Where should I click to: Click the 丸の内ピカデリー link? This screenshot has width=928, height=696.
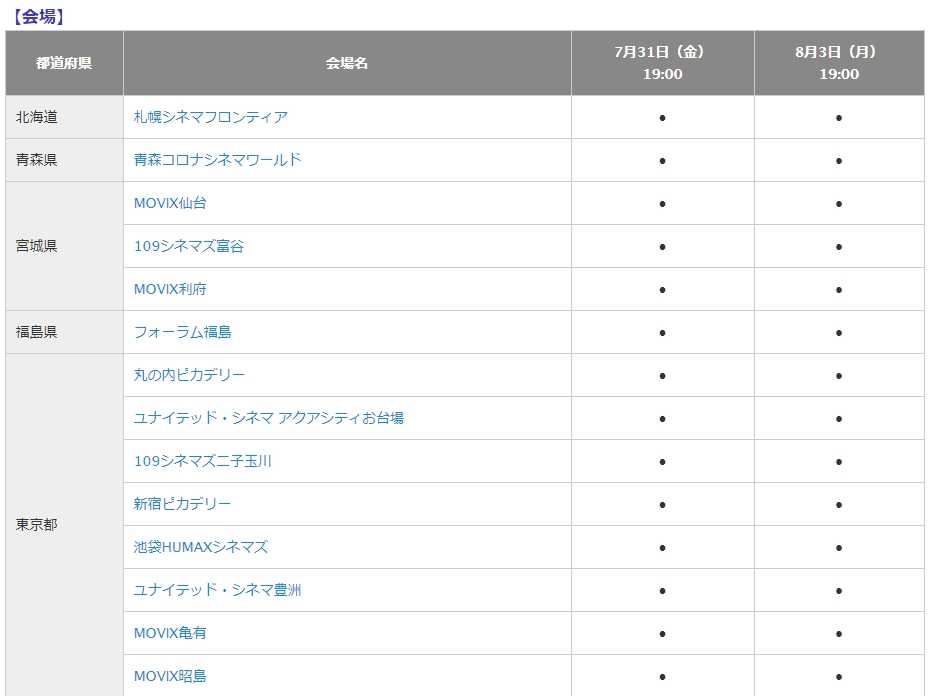tap(189, 375)
